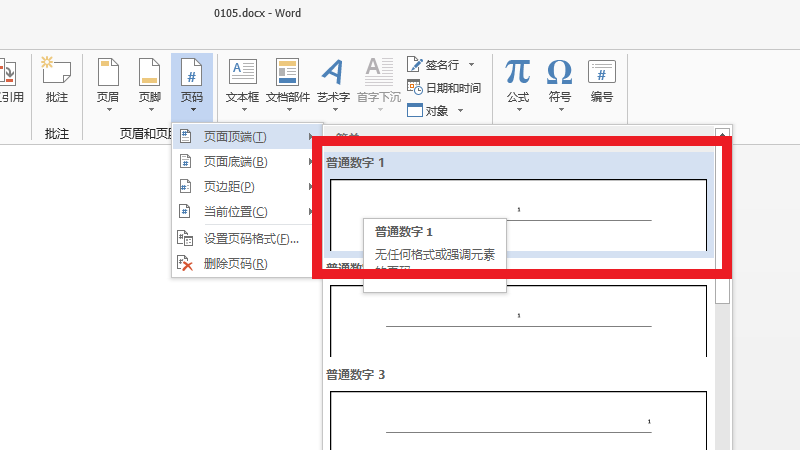Insert a Text Box (文本框)
The height and width of the screenshot is (450, 800).
(x=242, y=79)
